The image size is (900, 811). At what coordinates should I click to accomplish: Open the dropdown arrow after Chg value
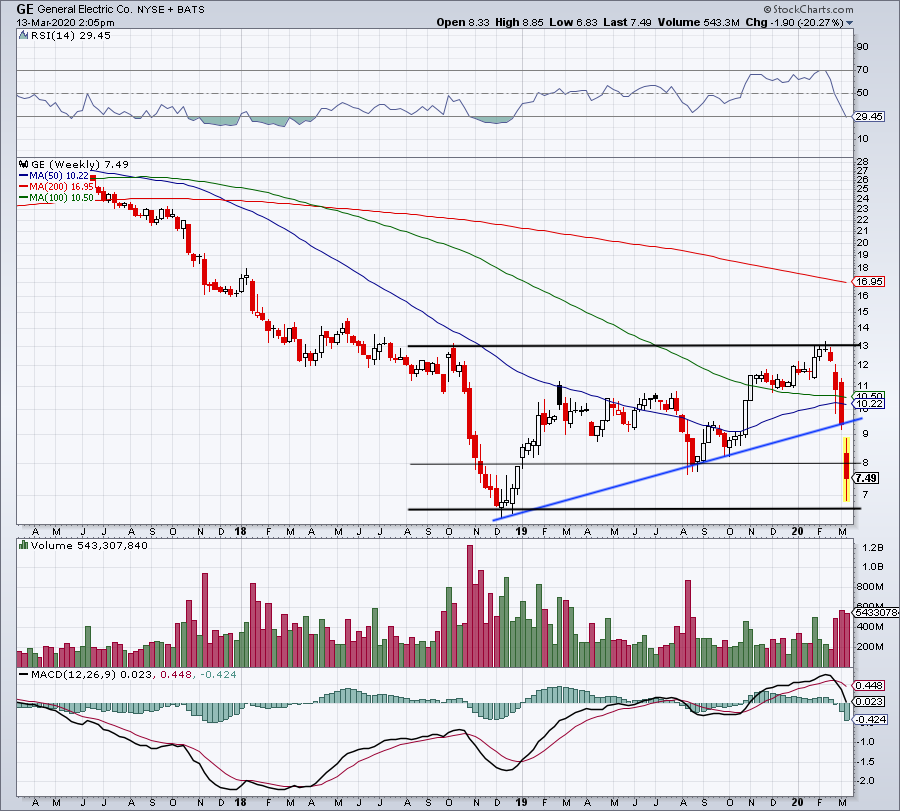pos(849,23)
